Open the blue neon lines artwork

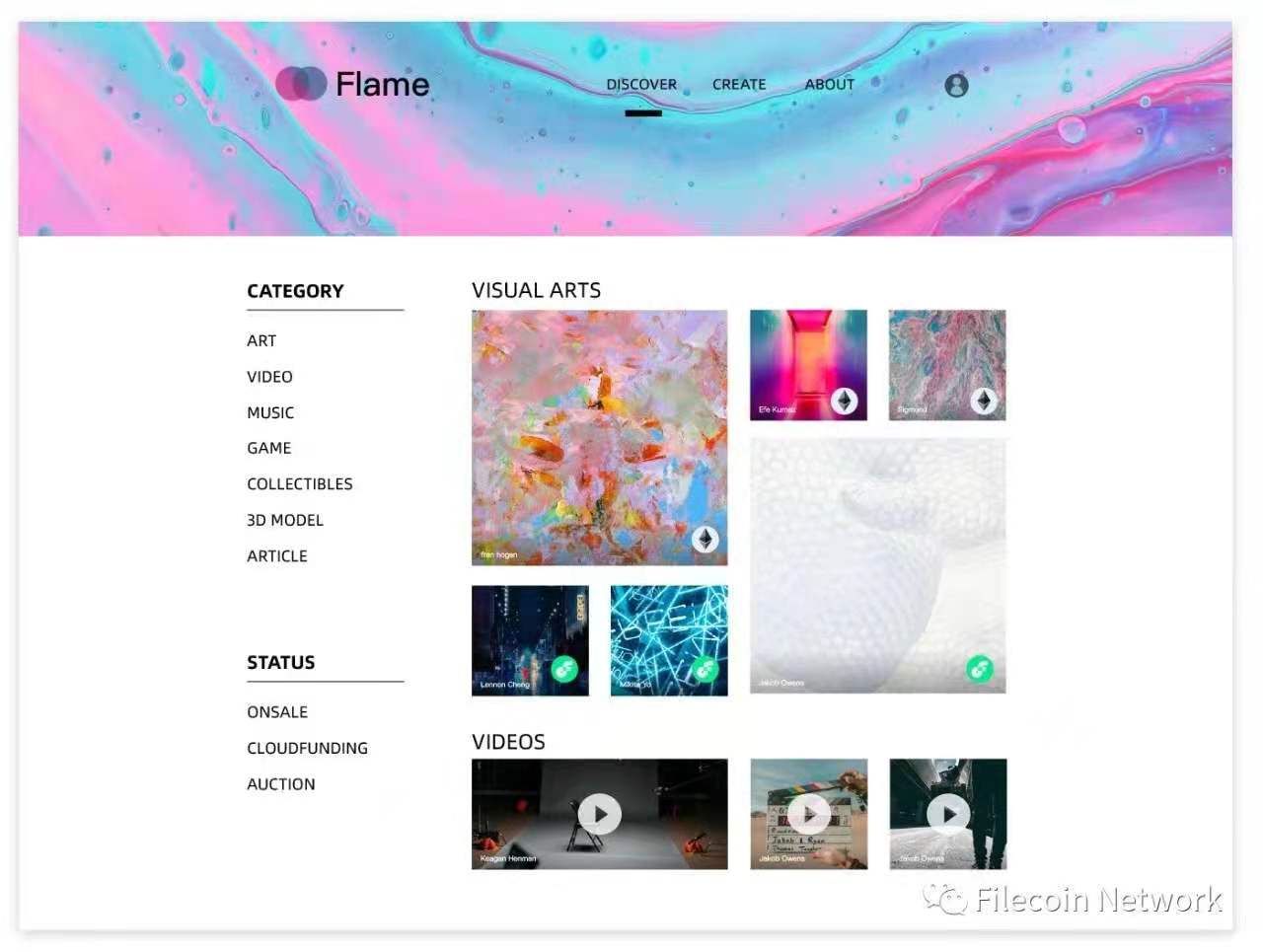pyautogui.click(x=669, y=641)
